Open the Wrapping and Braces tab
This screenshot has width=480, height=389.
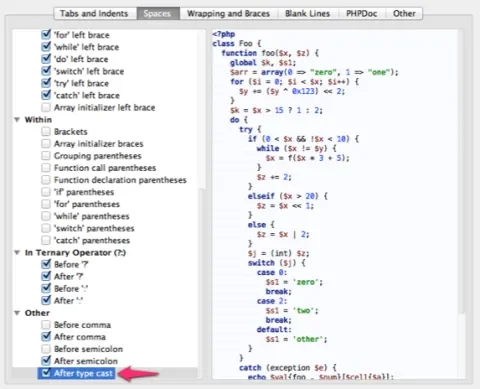point(228,14)
